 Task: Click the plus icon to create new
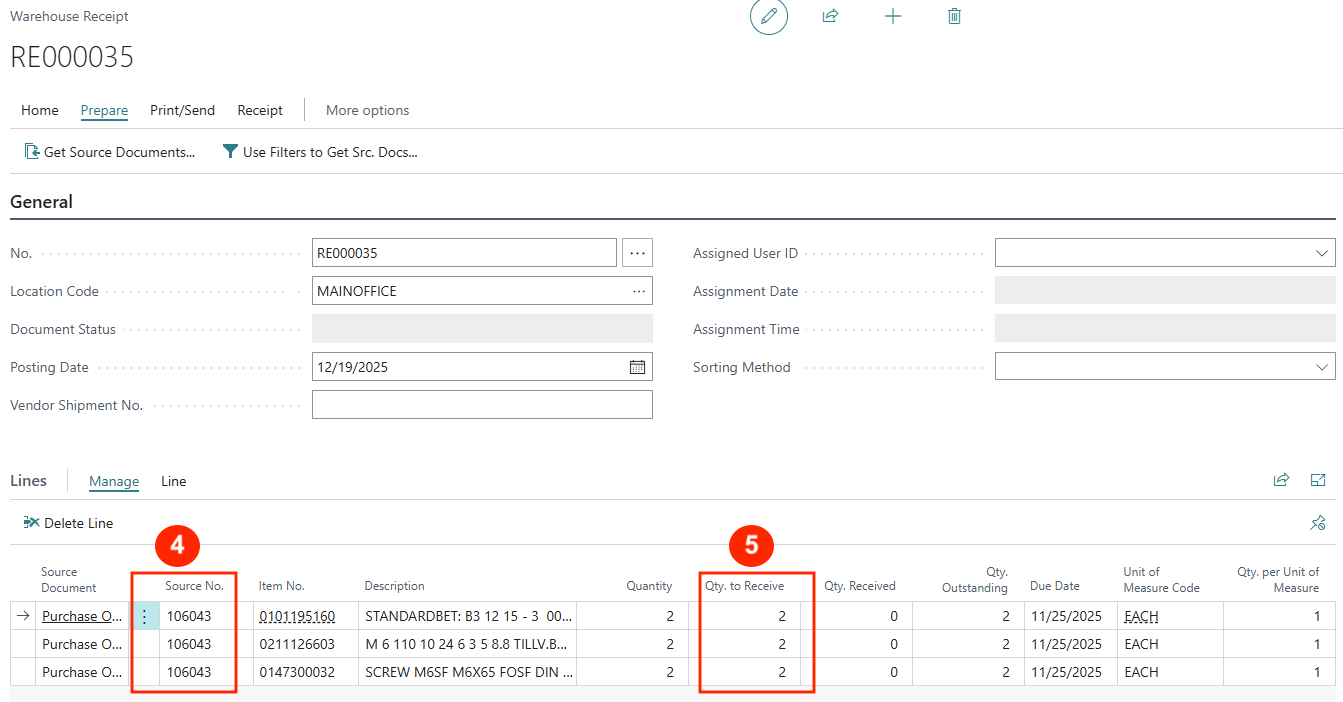point(893,17)
